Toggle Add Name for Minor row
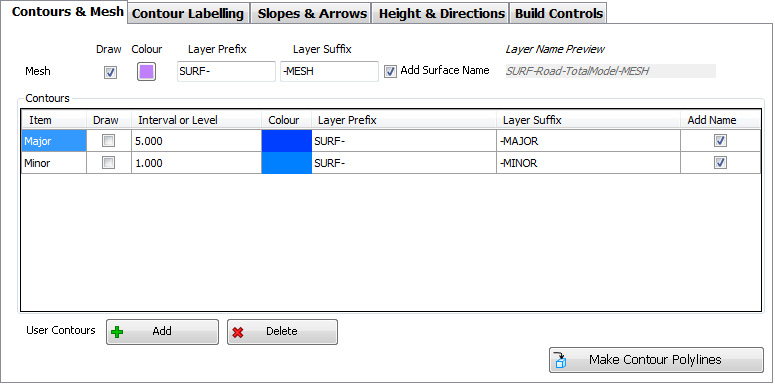This screenshot has height=384, width=775. click(721, 163)
